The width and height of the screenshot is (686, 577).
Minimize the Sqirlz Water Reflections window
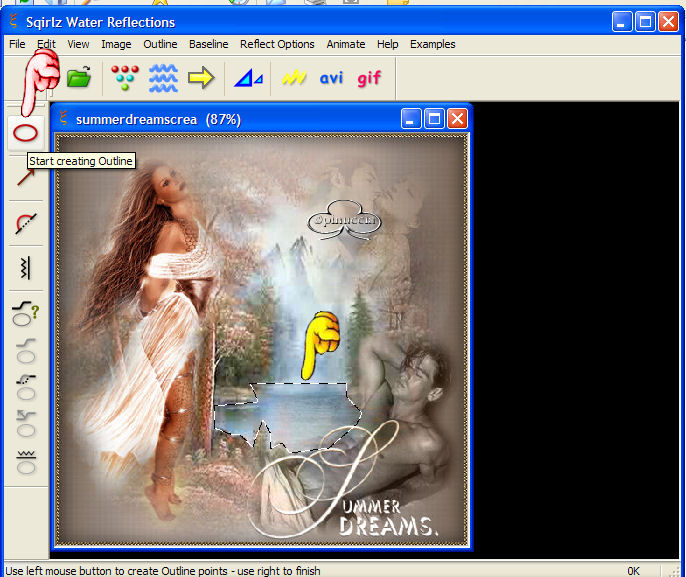[x=622, y=22]
